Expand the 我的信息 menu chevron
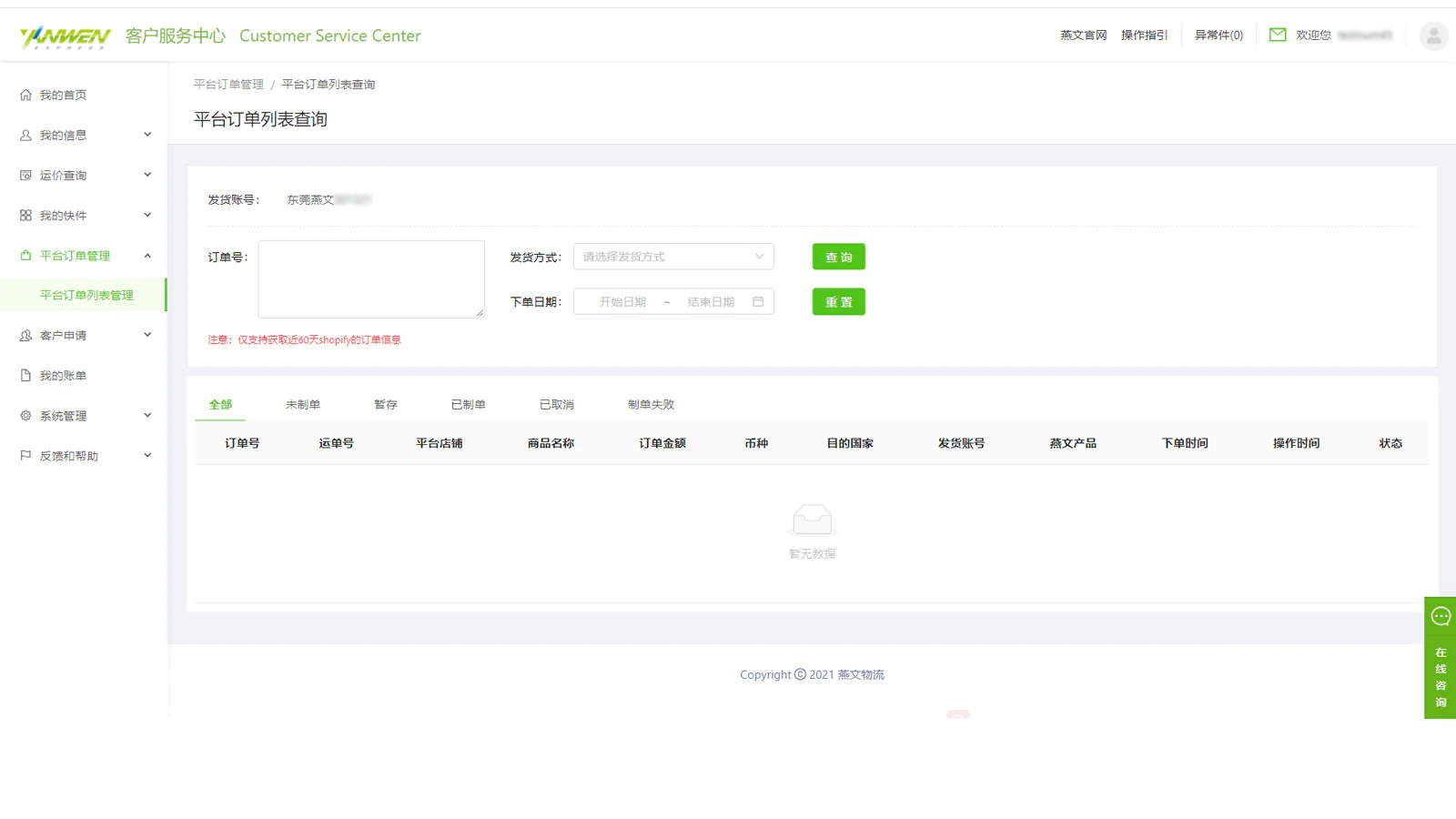 pyautogui.click(x=147, y=135)
